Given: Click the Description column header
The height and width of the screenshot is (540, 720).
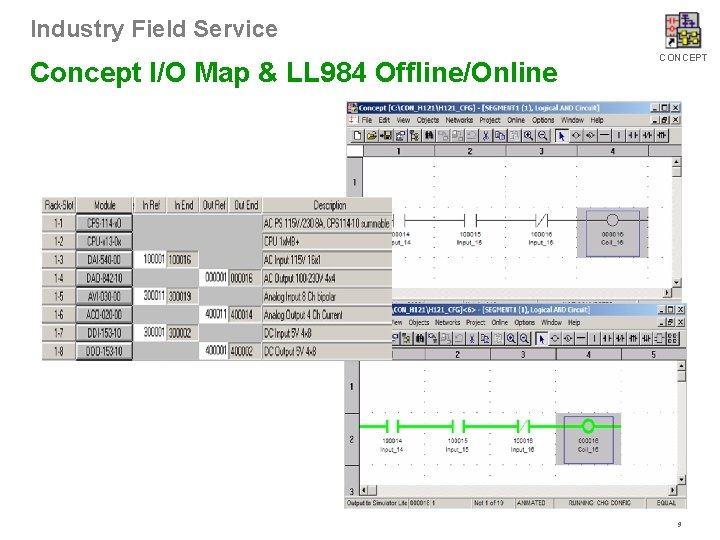Looking at the screenshot, I should click(x=327, y=205).
